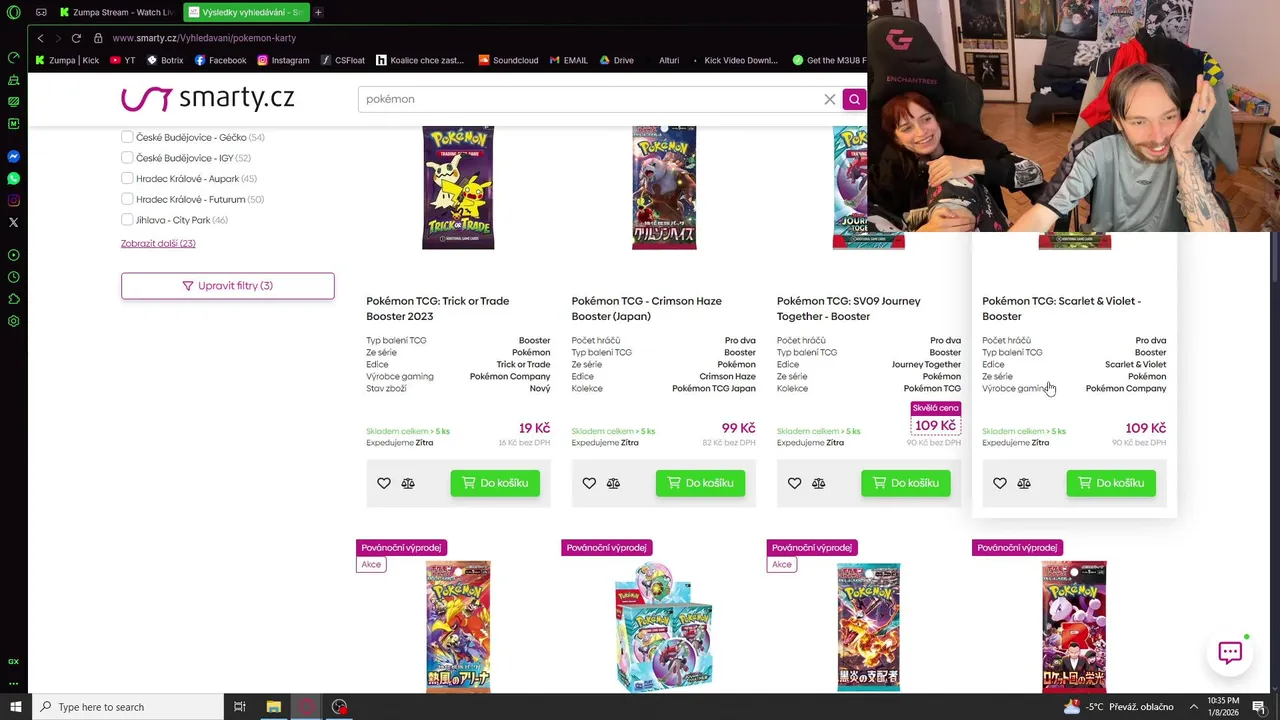Open a new browser tab
Image resolution: width=1280 pixels, height=720 pixels.
pos(318,12)
